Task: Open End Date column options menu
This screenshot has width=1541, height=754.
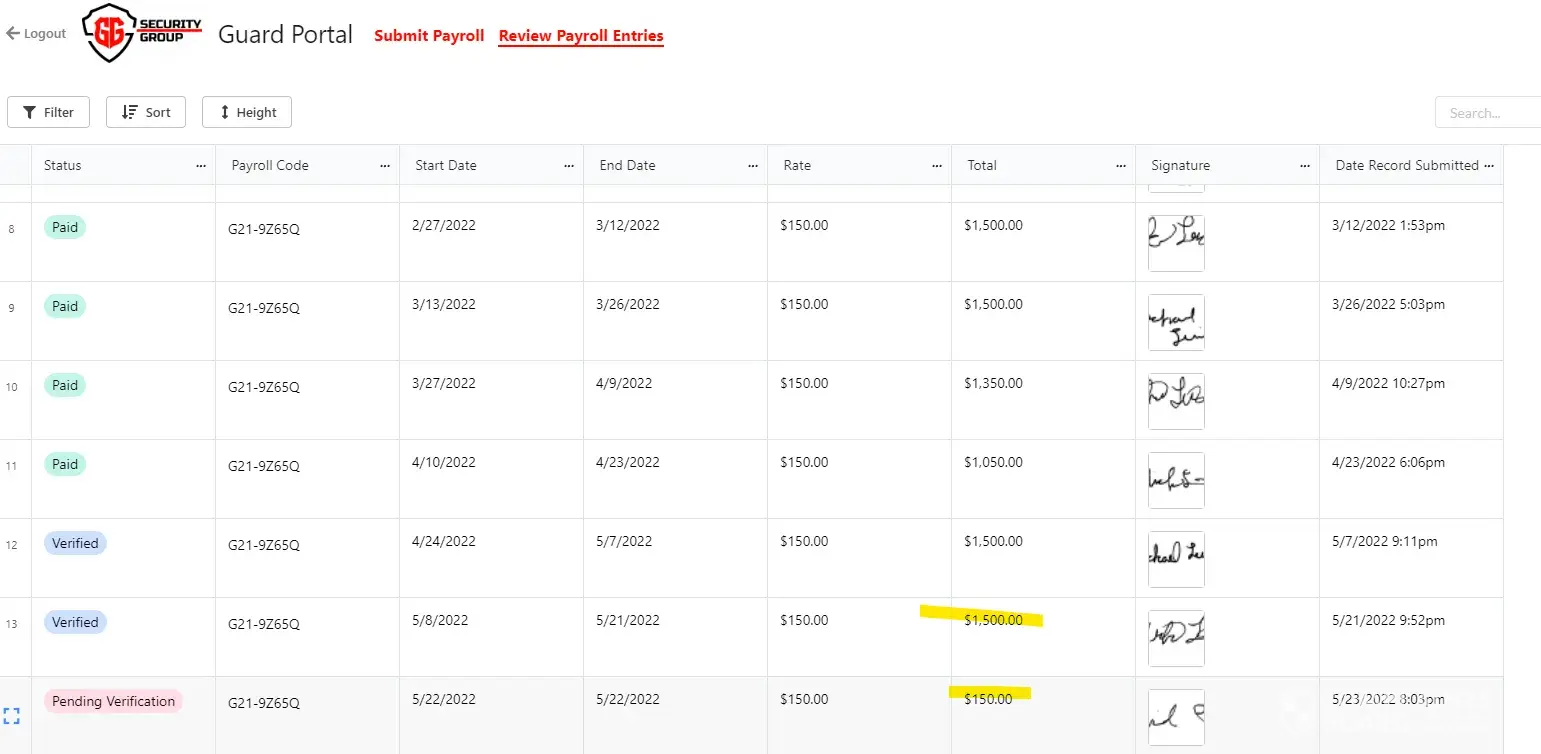Action: tap(753, 166)
